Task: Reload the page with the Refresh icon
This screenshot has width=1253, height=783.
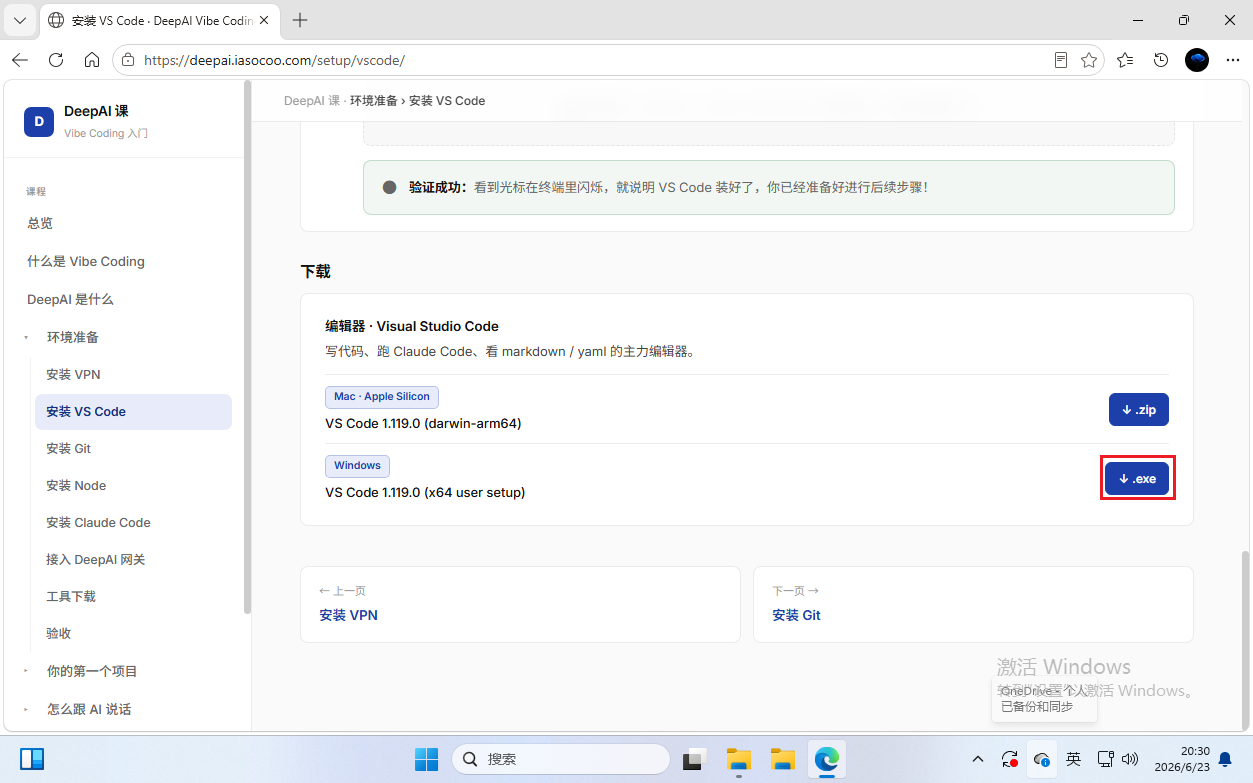Action: click(x=56, y=60)
